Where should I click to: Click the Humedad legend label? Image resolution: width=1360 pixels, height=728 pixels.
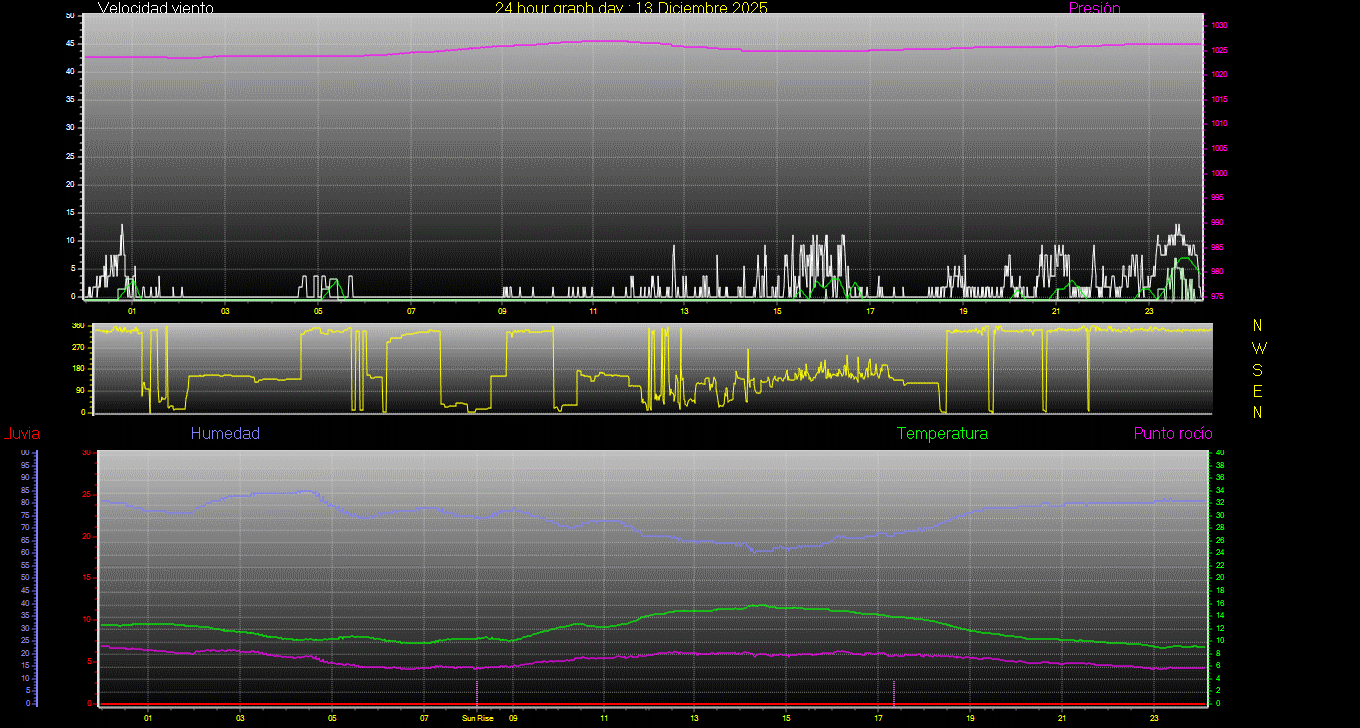[x=225, y=433]
